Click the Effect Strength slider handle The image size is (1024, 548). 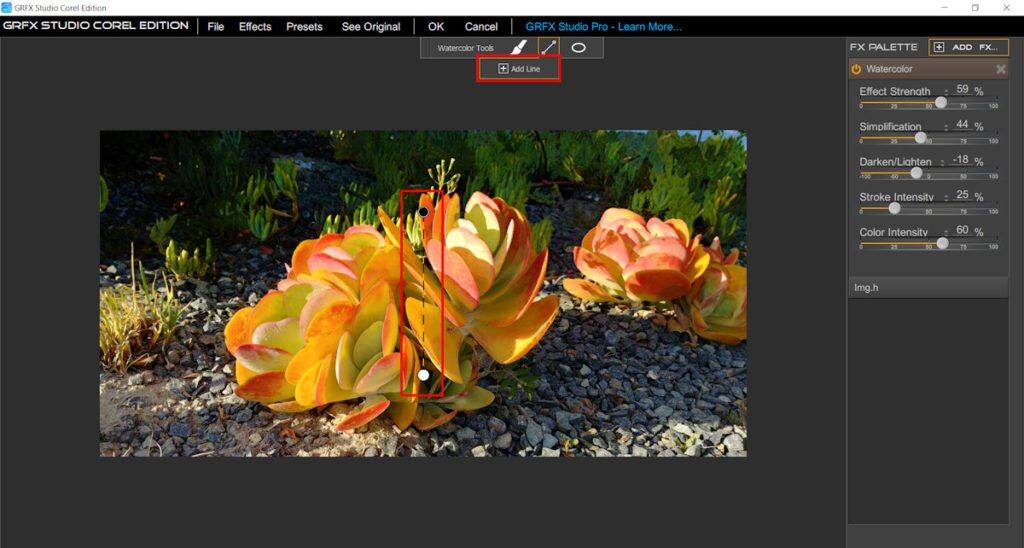(941, 102)
